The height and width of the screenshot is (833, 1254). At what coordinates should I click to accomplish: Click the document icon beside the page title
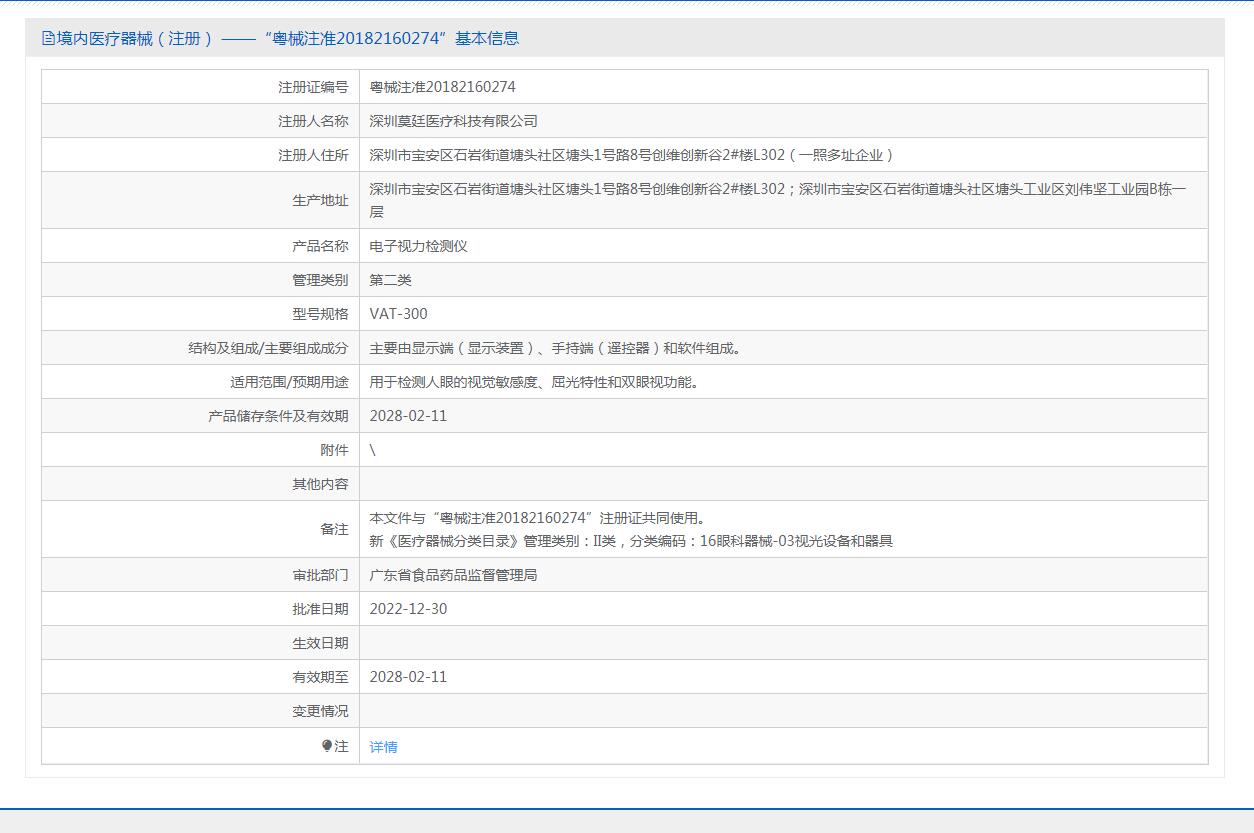[x=48, y=38]
